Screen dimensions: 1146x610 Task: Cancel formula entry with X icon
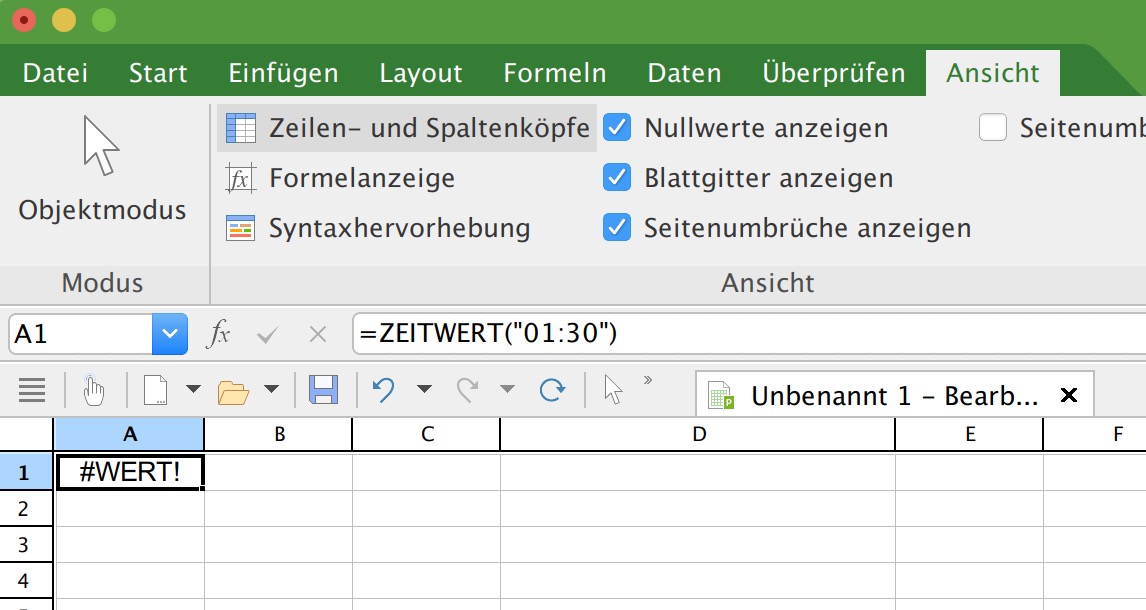(x=318, y=335)
